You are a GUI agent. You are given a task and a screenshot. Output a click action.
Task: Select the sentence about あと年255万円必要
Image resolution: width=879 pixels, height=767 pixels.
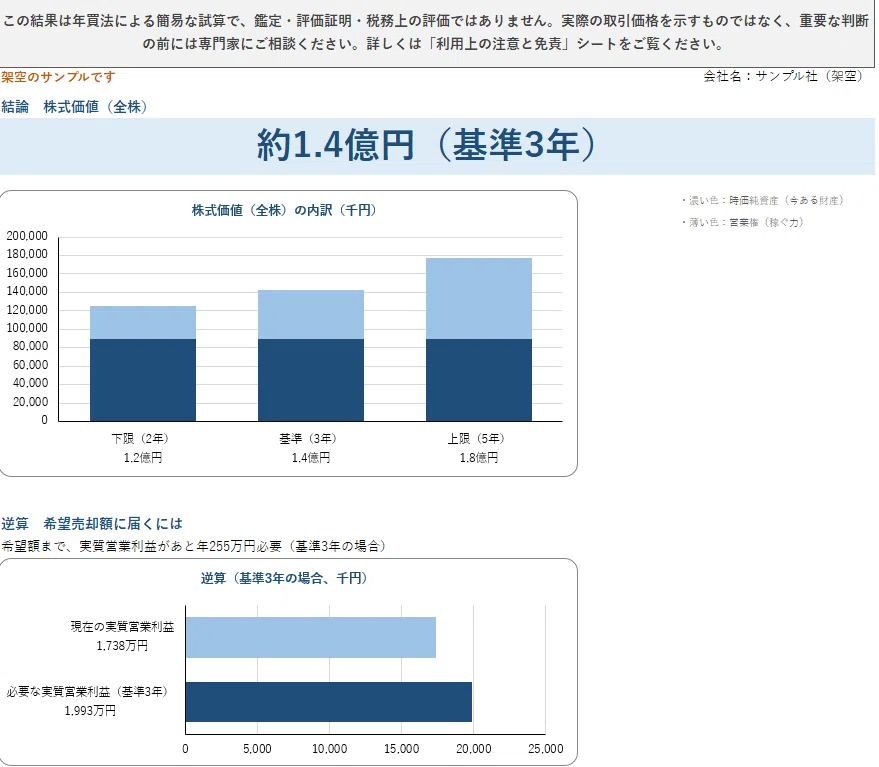[194, 546]
